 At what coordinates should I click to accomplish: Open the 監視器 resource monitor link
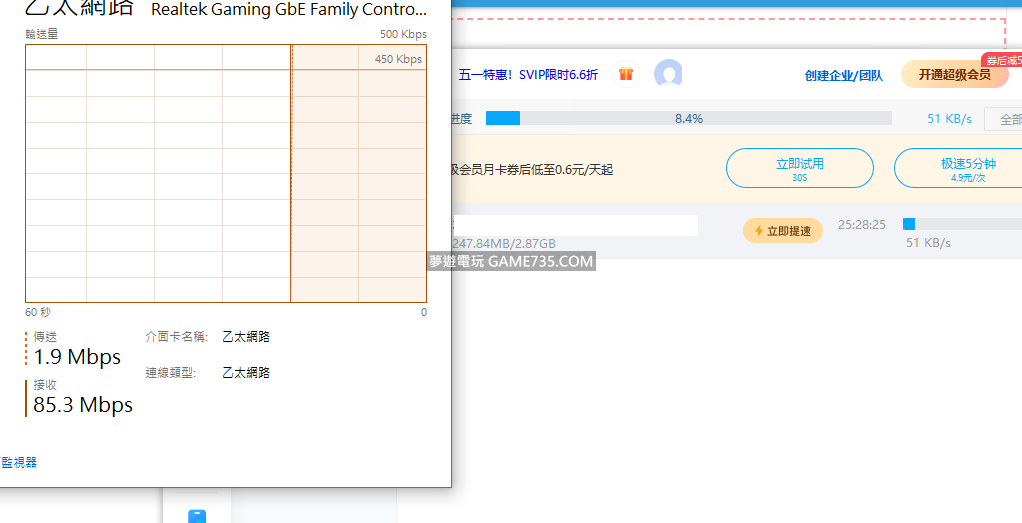pyautogui.click(x=18, y=463)
